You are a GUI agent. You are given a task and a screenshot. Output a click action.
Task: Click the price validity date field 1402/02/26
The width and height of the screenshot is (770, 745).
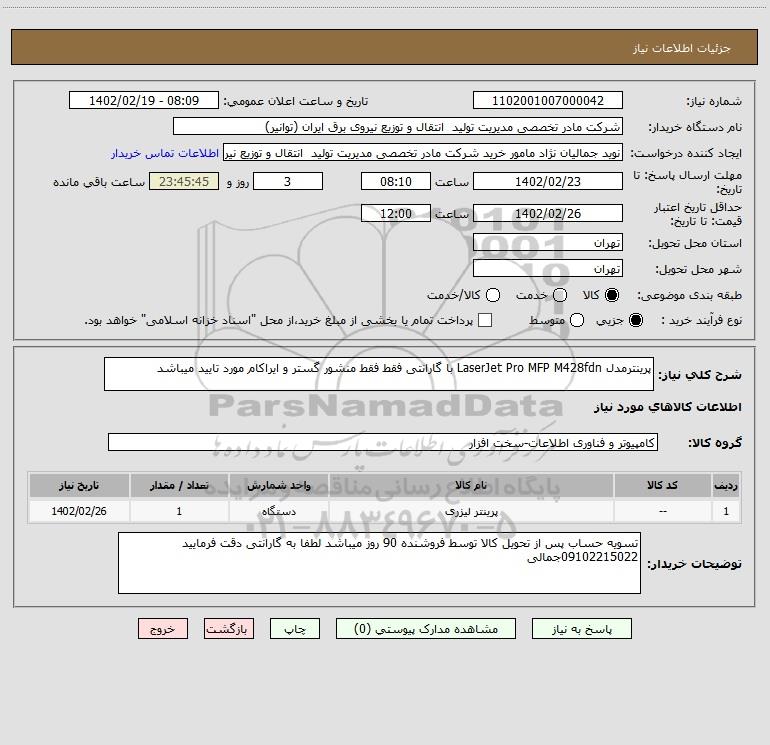[548, 213]
